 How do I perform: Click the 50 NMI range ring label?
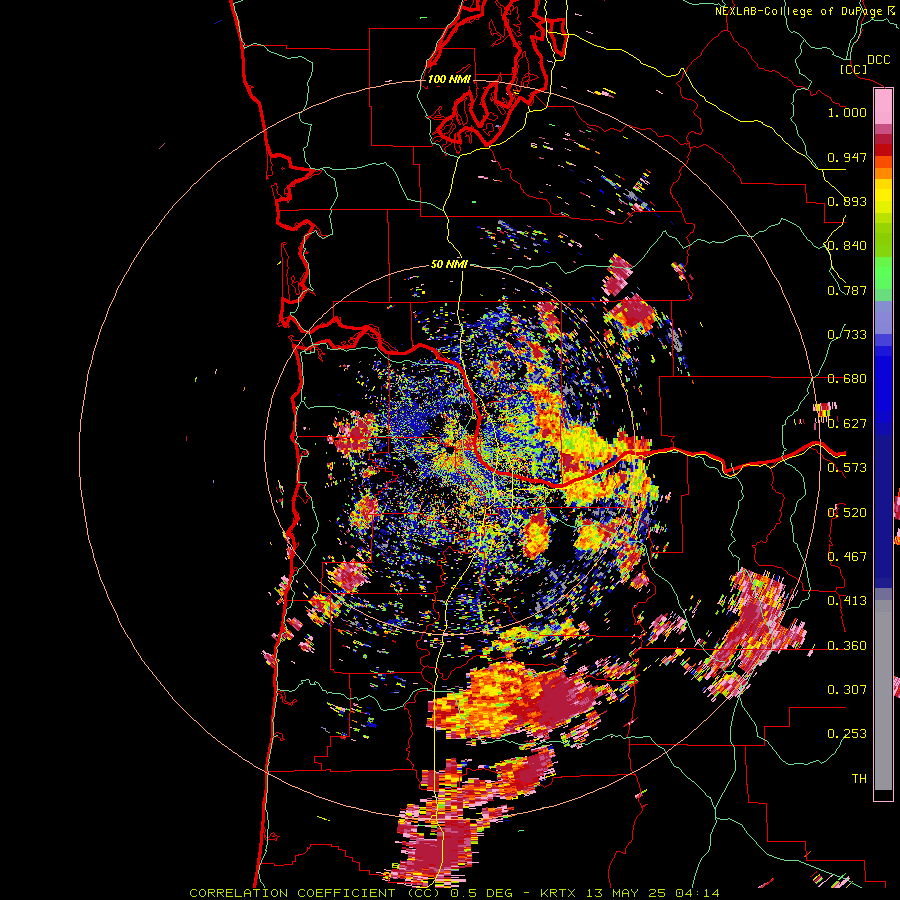[x=449, y=264]
